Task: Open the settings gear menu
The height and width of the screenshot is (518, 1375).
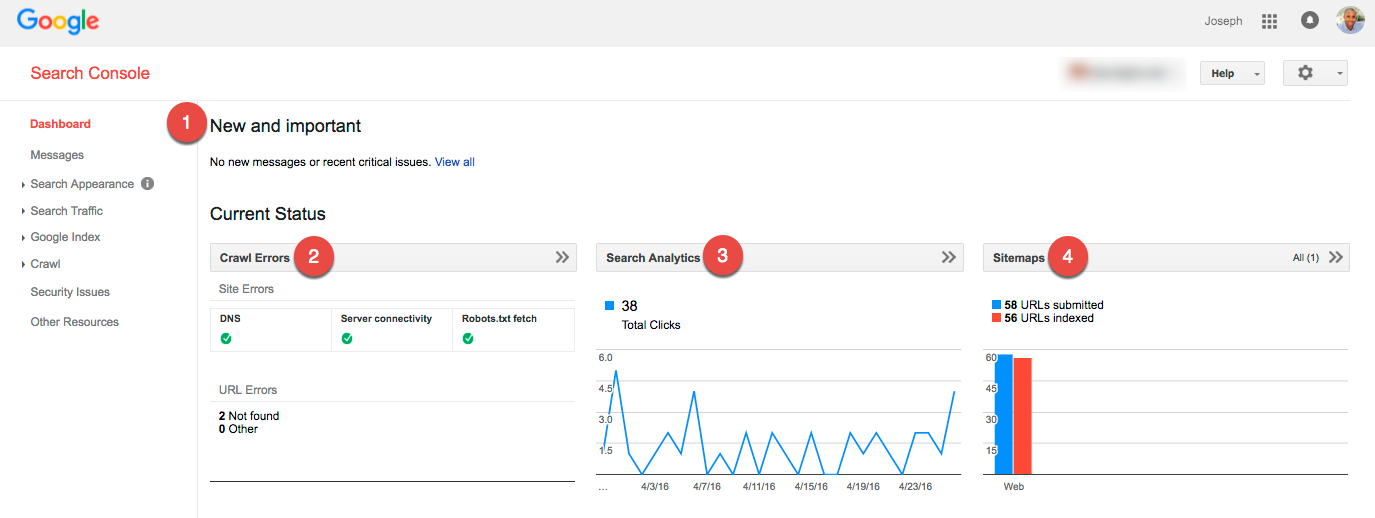Action: (1315, 73)
